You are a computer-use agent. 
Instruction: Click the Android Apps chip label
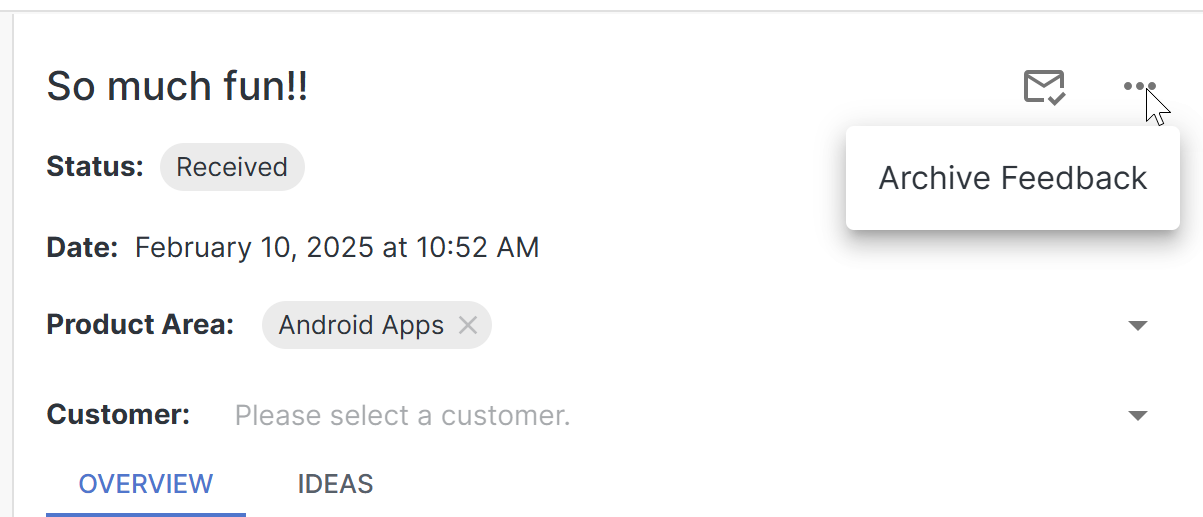361,325
